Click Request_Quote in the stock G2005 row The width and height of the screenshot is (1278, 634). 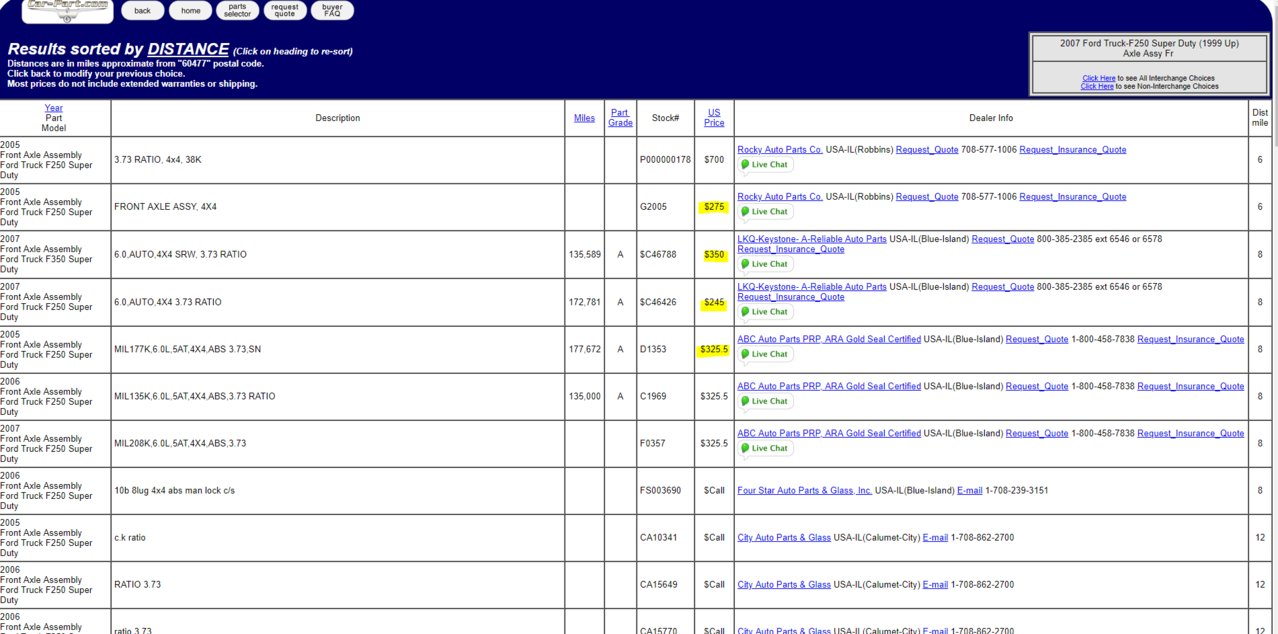tap(927, 197)
